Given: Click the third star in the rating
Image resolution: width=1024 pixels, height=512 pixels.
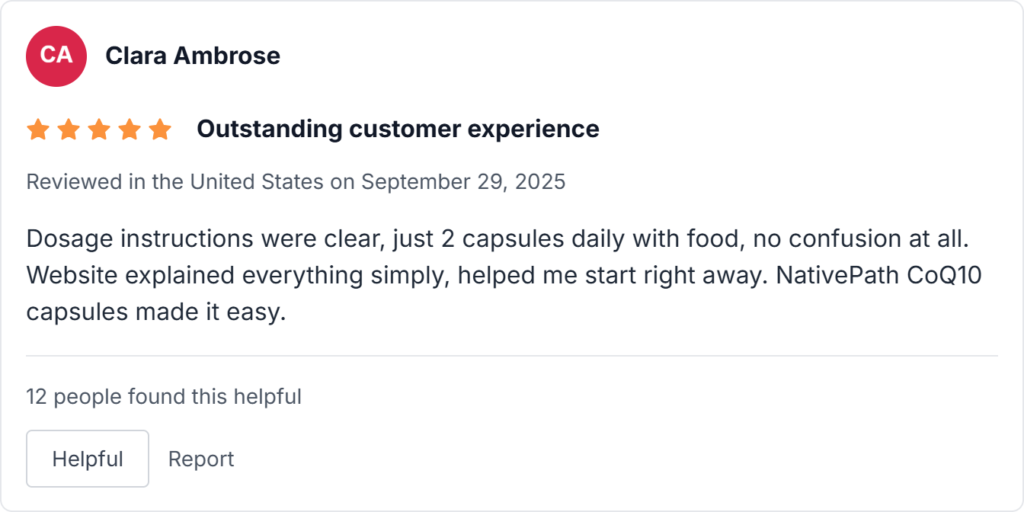Looking at the screenshot, I should [x=99, y=129].
